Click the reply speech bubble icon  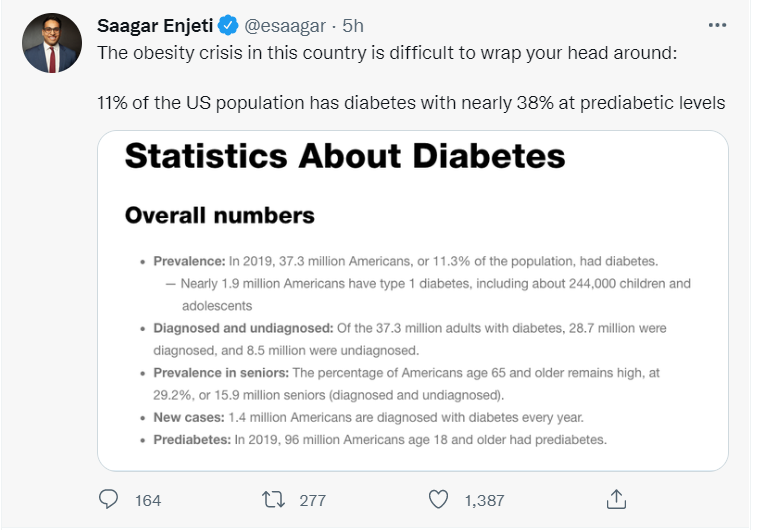pyautogui.click(x=108, y=499)
